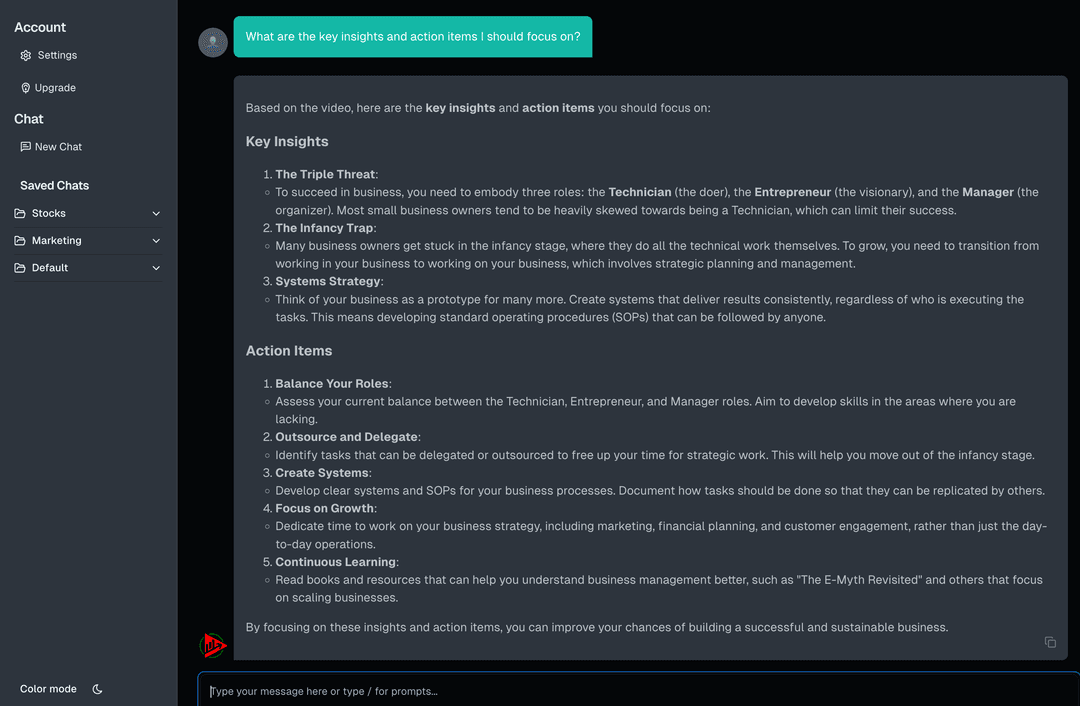The width and height of the screenshot is (1080, 706).
Task: Click the Upgrade icon in the sidebar
Action: pos(24,88)
